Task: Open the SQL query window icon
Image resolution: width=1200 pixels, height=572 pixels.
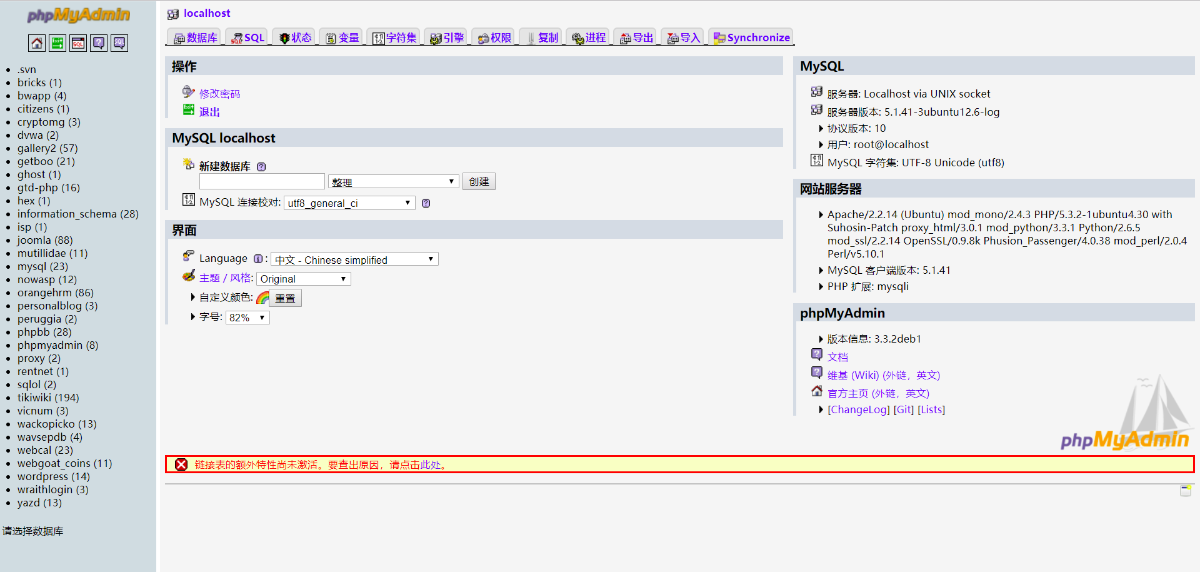Action: coord(78,43)
